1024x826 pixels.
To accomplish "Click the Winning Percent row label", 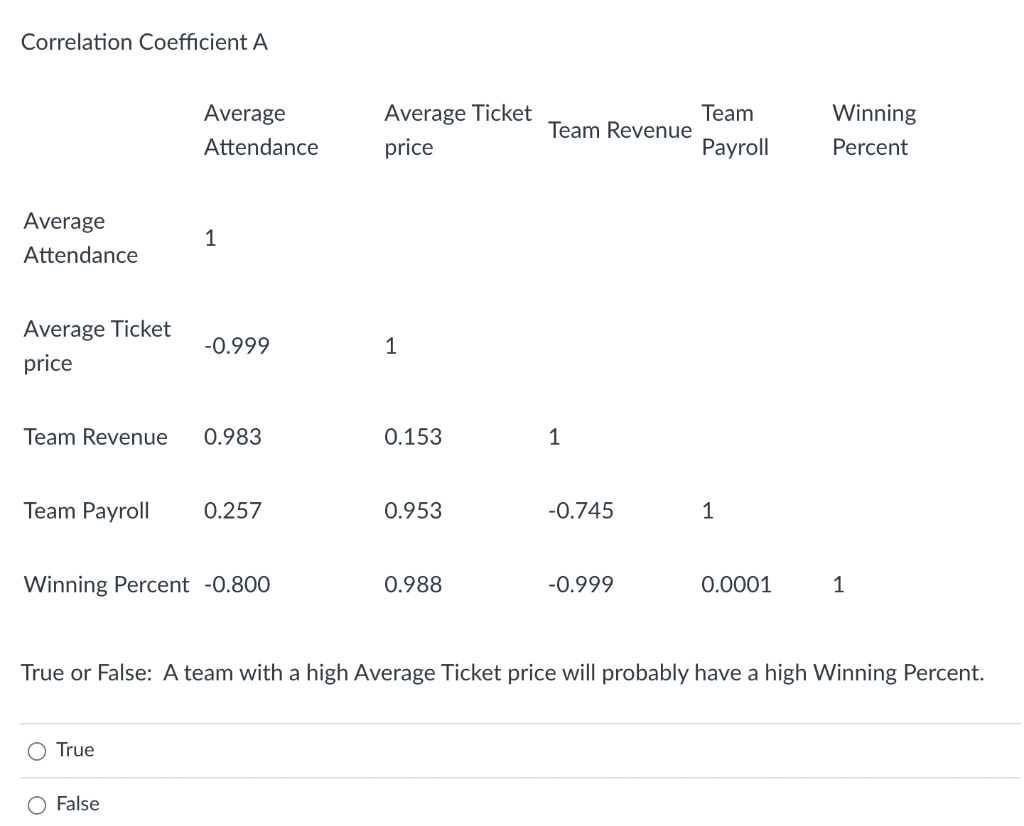I will [x=105, y=584].
